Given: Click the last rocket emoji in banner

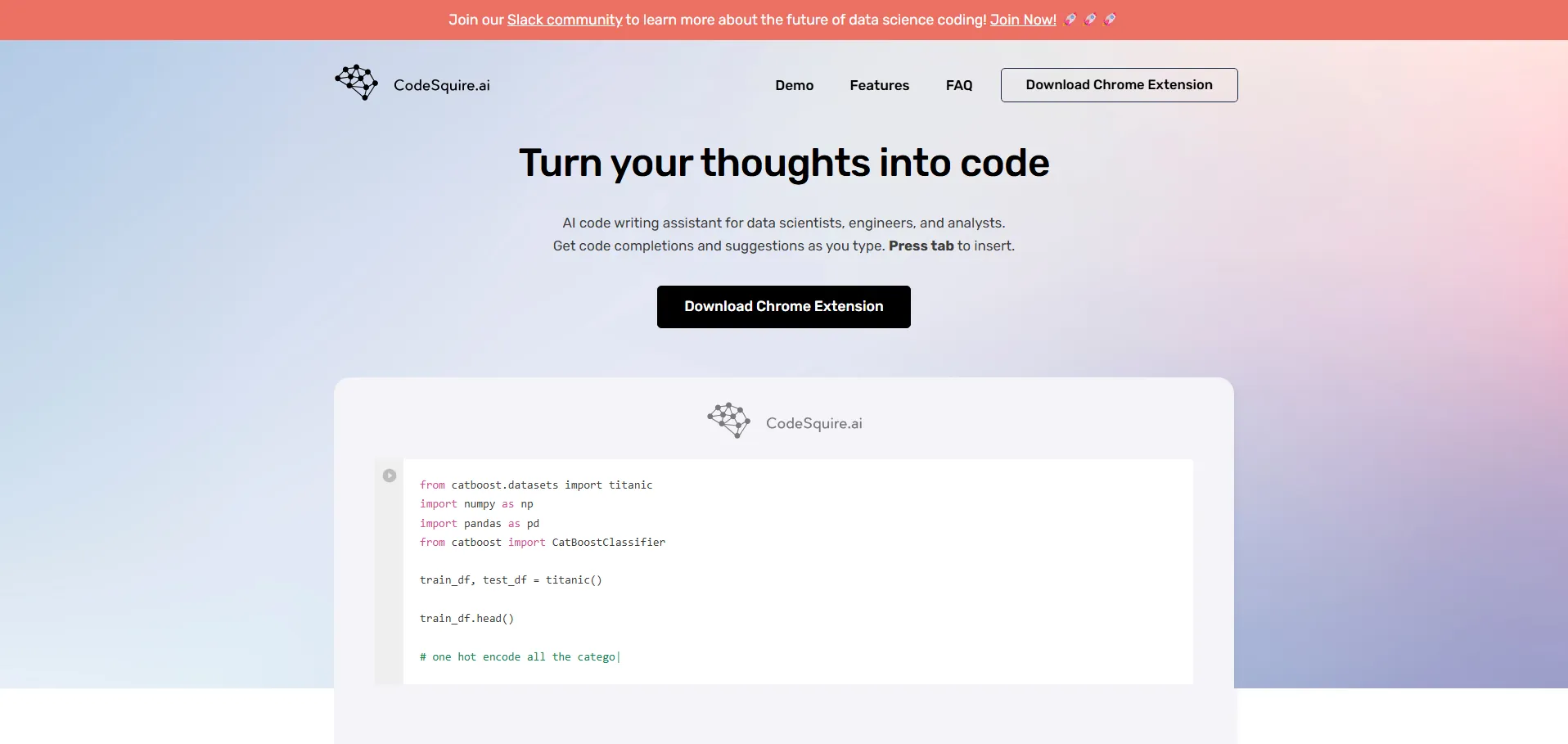Looking at the screenshot, I should pos(1110,20).
